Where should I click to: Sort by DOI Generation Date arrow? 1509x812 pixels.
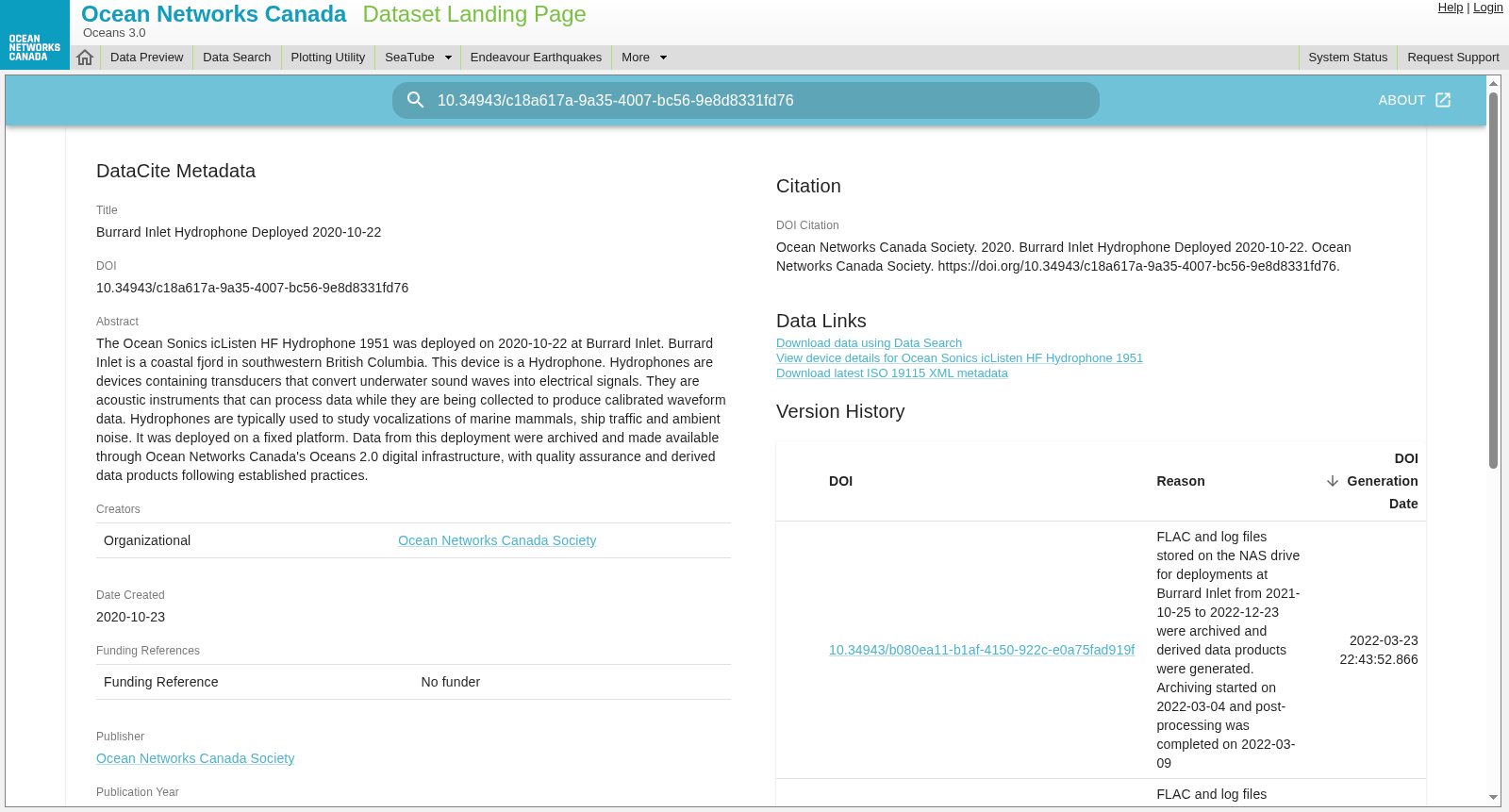(1333, 481)
